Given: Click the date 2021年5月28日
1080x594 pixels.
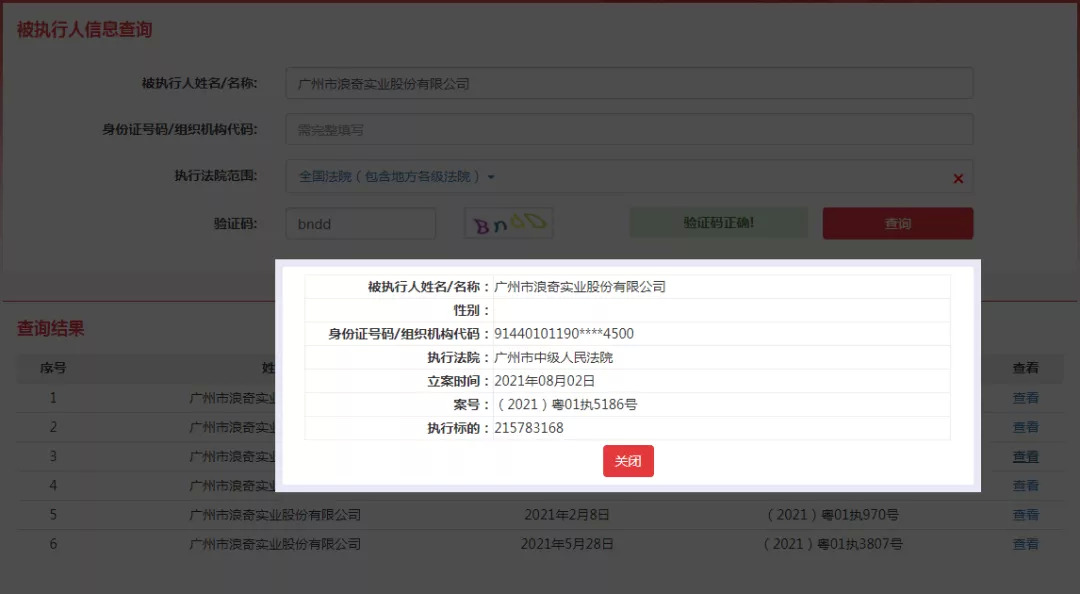Looking at the screenshot, I should [567, 544].
